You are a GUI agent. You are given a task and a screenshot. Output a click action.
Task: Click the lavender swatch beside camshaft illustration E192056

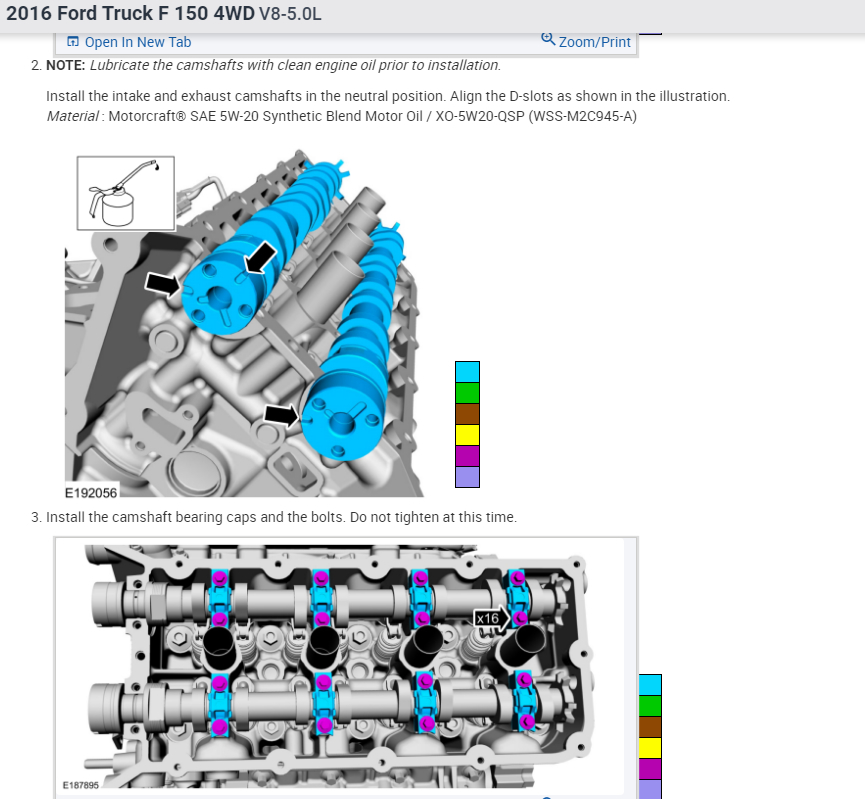point(467,477)
